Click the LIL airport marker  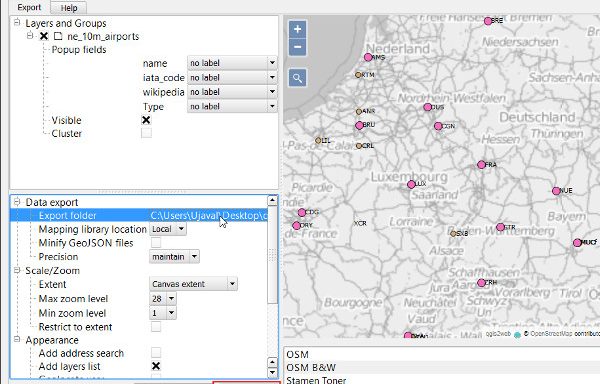(318, 141)
